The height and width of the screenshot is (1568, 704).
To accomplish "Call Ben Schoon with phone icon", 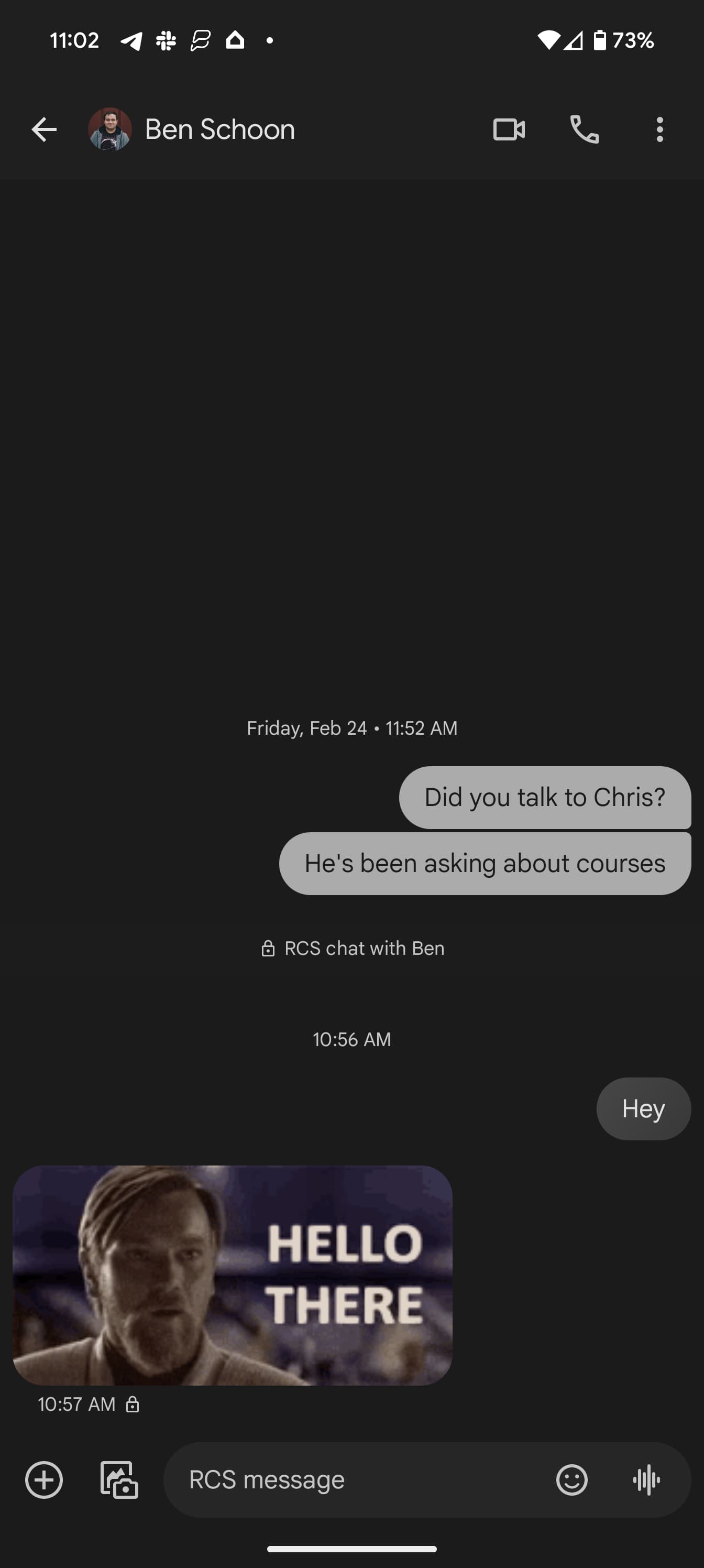I will click(x=584, y=129).
